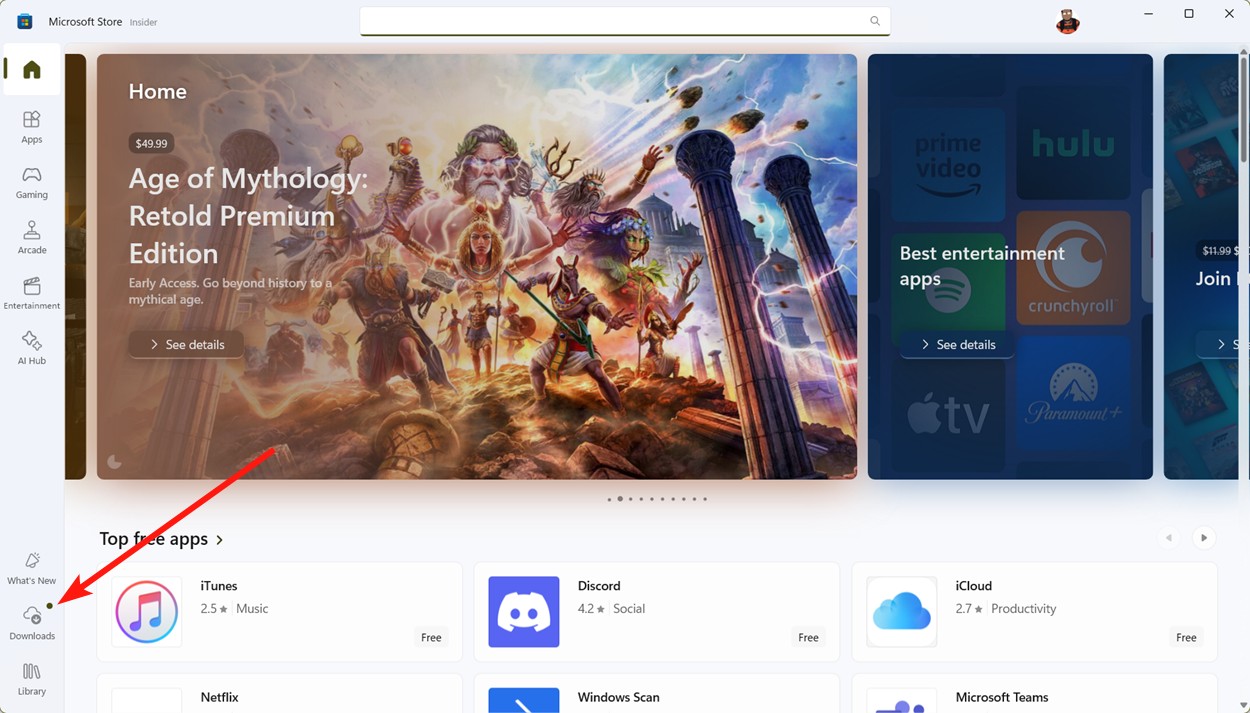Viewport: 1250px width, 713px height.
Task: Open the Netflix app card
Action: pyautogui.click(x=279, y=693)
